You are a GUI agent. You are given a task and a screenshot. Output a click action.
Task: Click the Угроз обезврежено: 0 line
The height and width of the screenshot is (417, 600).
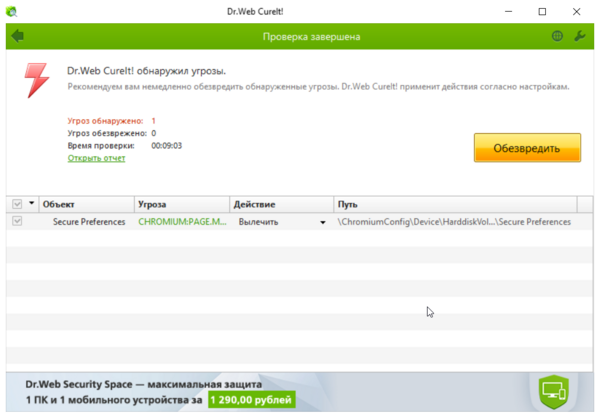(x=112, y=133)
